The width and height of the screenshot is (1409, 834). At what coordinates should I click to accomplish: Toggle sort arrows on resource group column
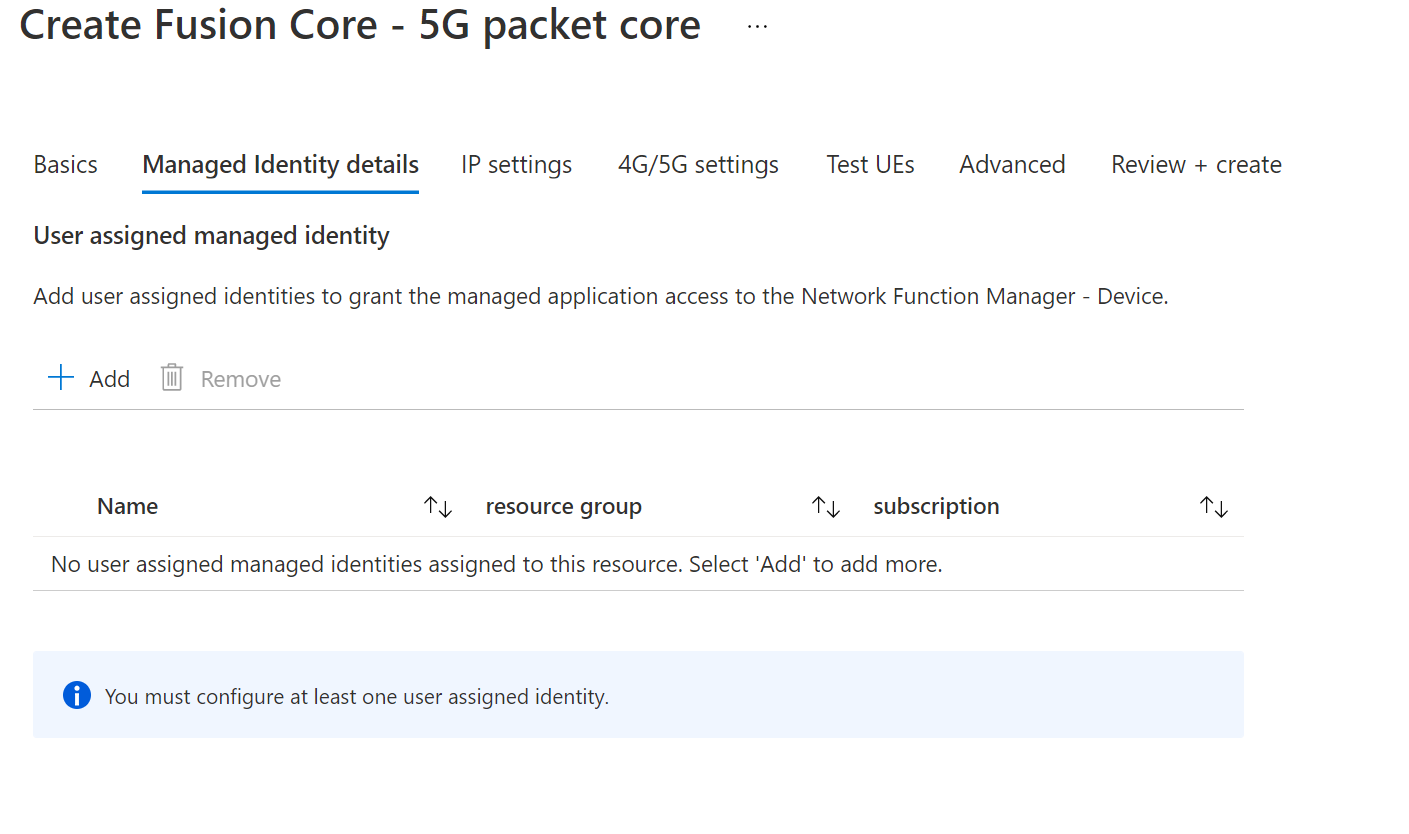[825, 507]
